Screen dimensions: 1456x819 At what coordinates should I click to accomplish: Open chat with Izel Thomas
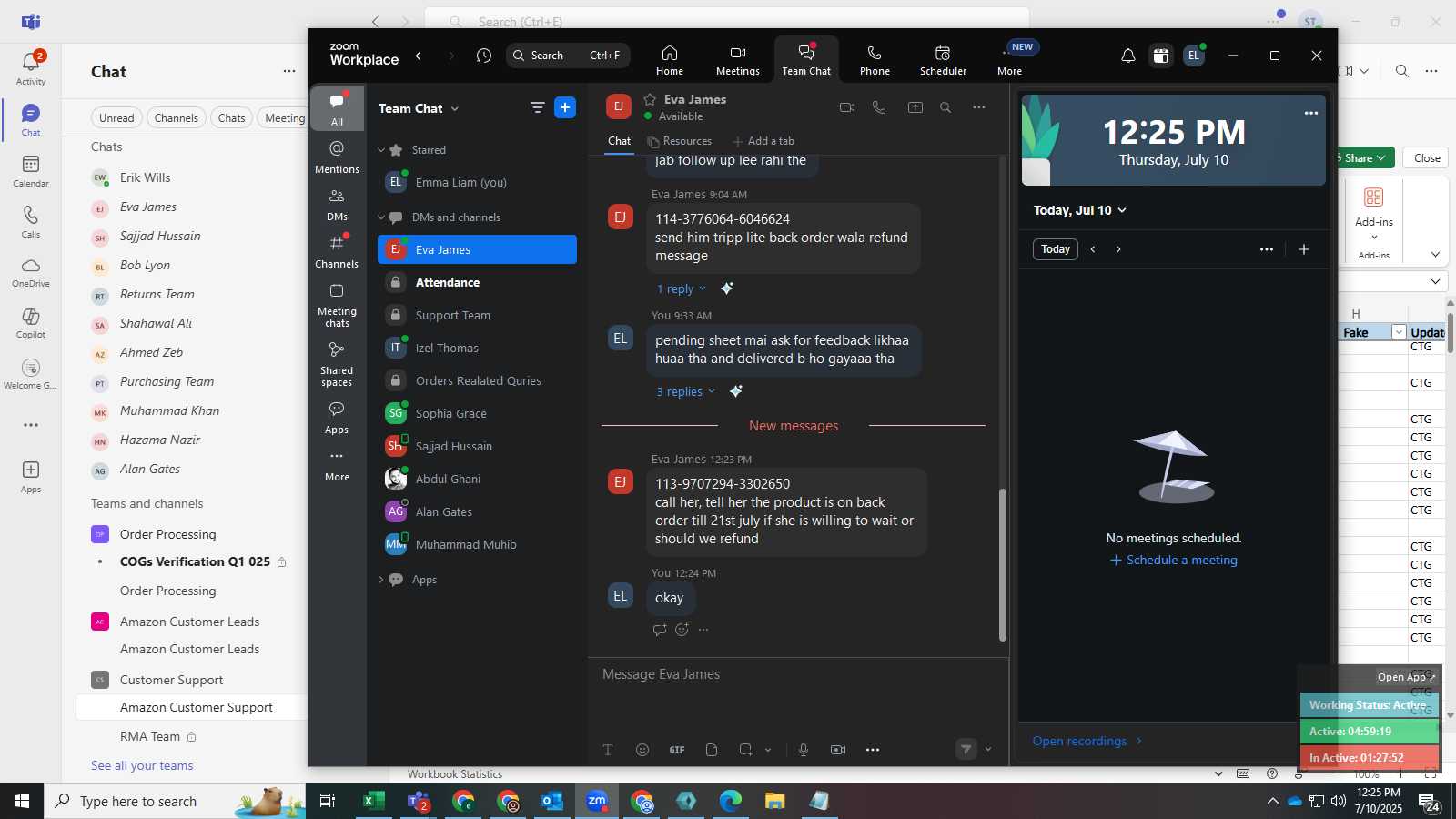[477, 348]
